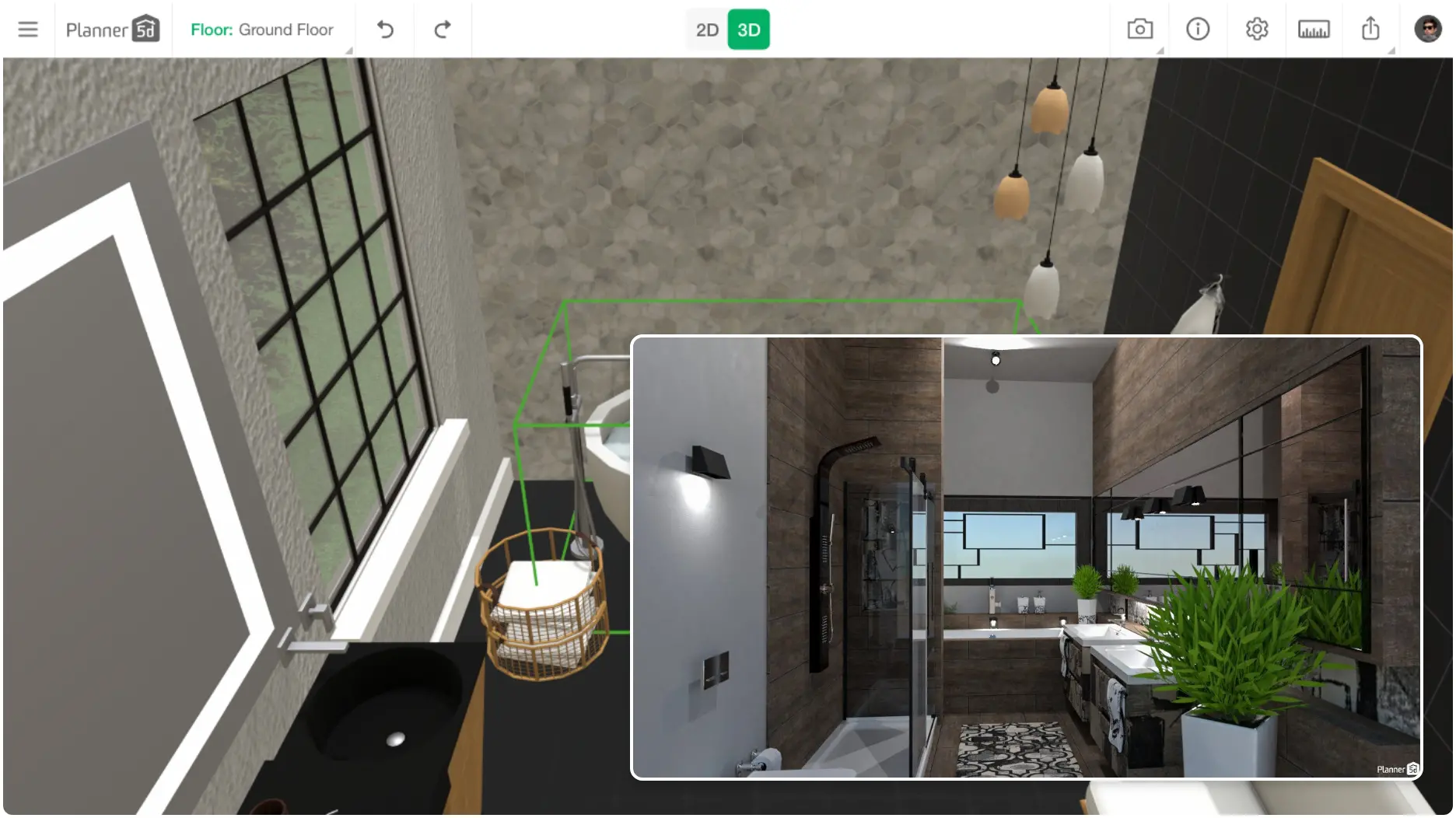Click the share/export icon
Screen dimensions: 1456x818
[x=1370, y=30]
